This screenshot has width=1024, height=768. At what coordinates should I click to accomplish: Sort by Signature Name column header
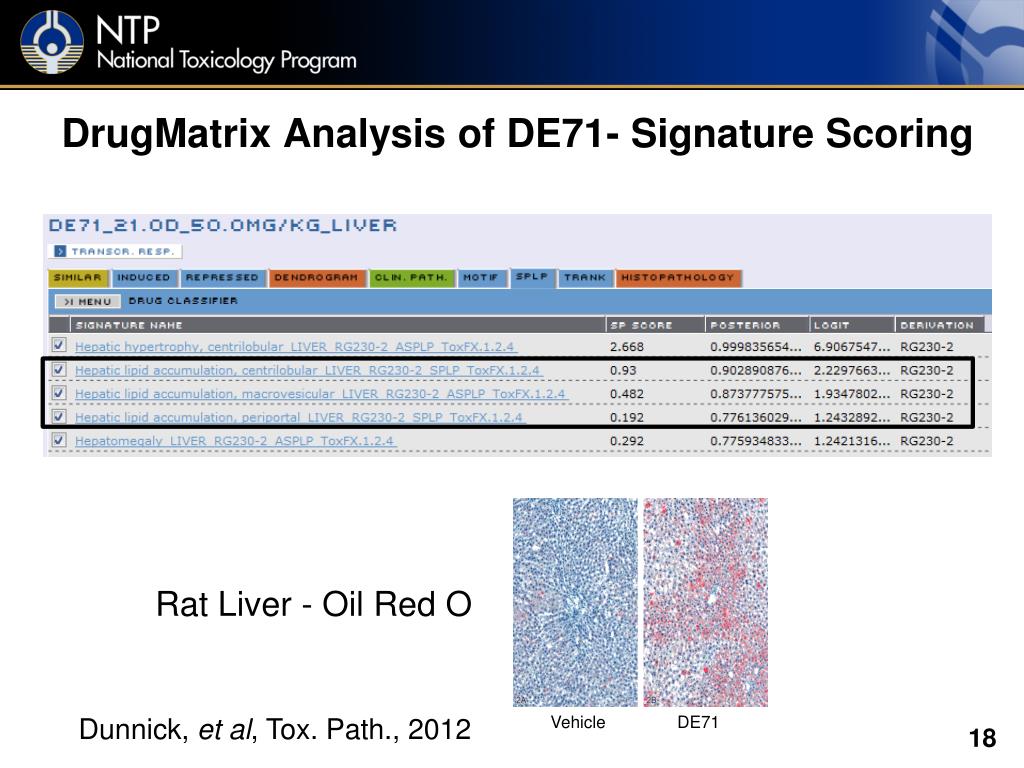click(x=337, y=325)
